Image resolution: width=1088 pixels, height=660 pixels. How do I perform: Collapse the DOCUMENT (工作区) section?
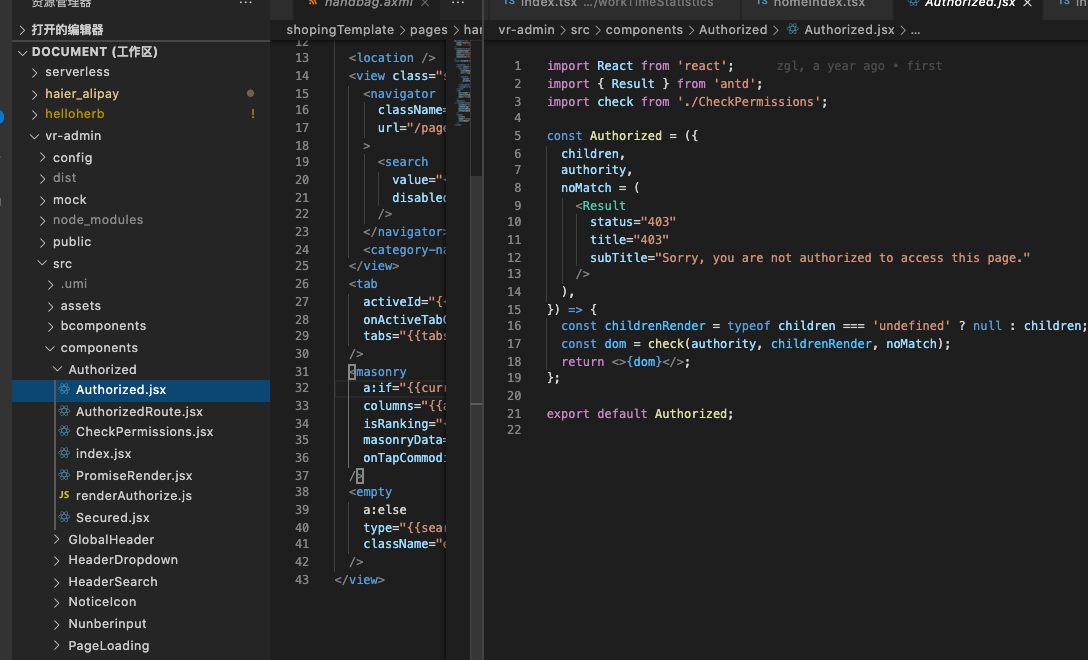[22, 52]
